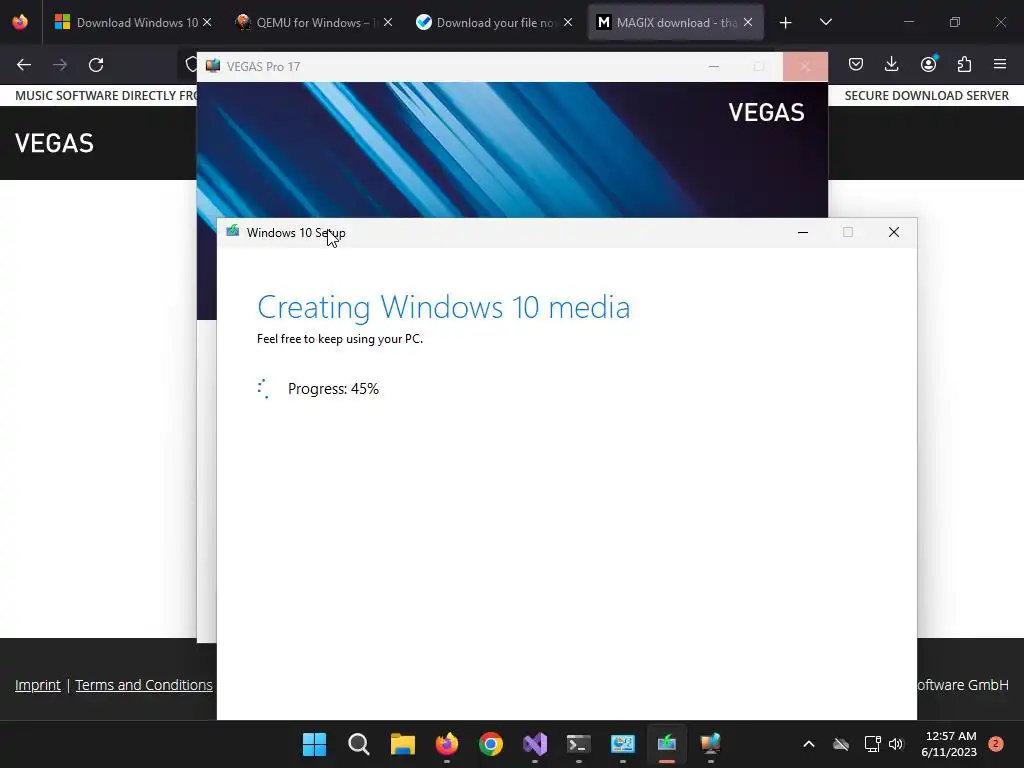This screenshot has width=1024, height=768.
Task: Show hidden system tray icons
Action: pyautogui.click(x=808, y=744)
